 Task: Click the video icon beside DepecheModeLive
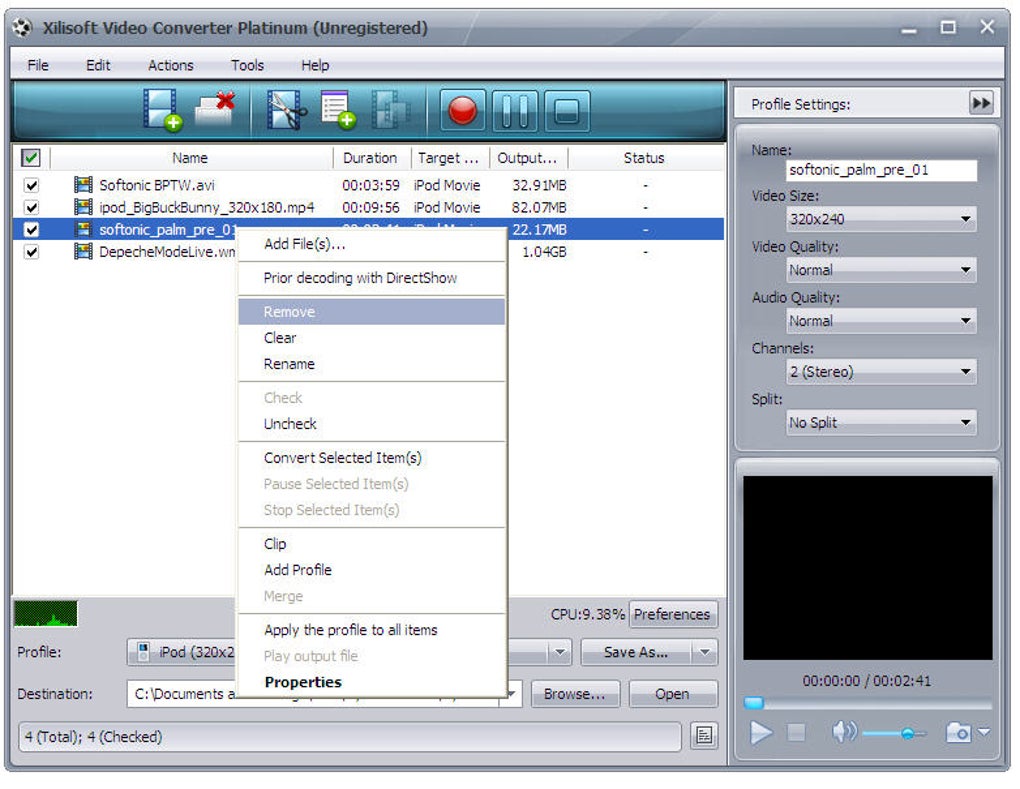(x=83, y=251)
